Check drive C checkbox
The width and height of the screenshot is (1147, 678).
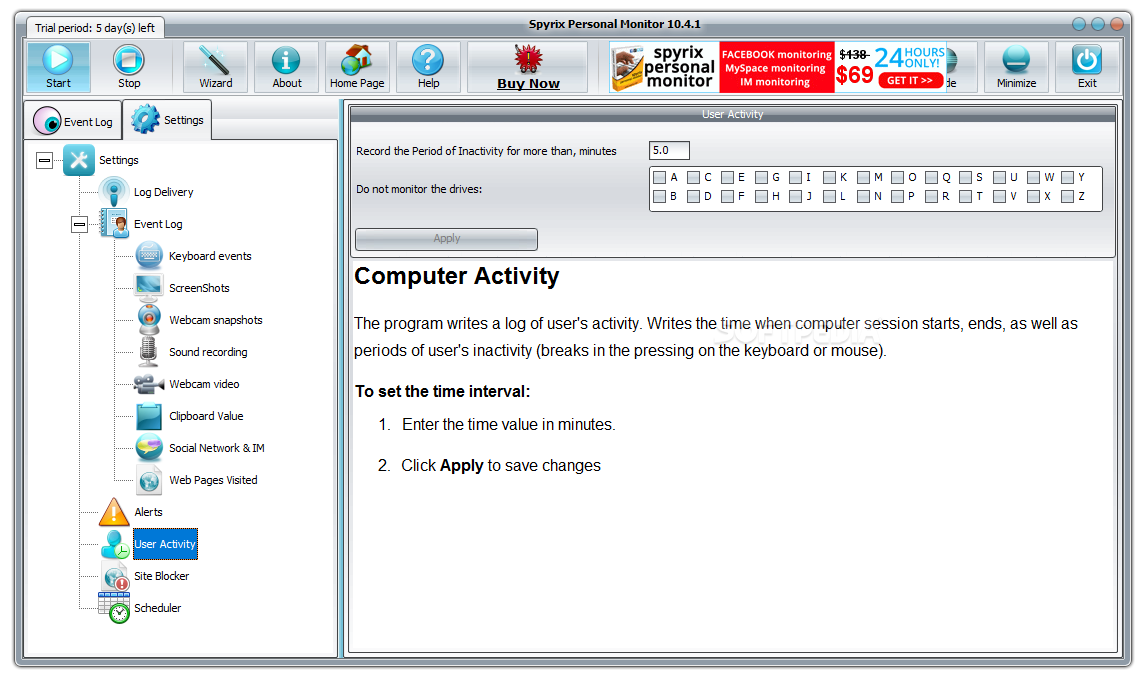tap(693, 177)
